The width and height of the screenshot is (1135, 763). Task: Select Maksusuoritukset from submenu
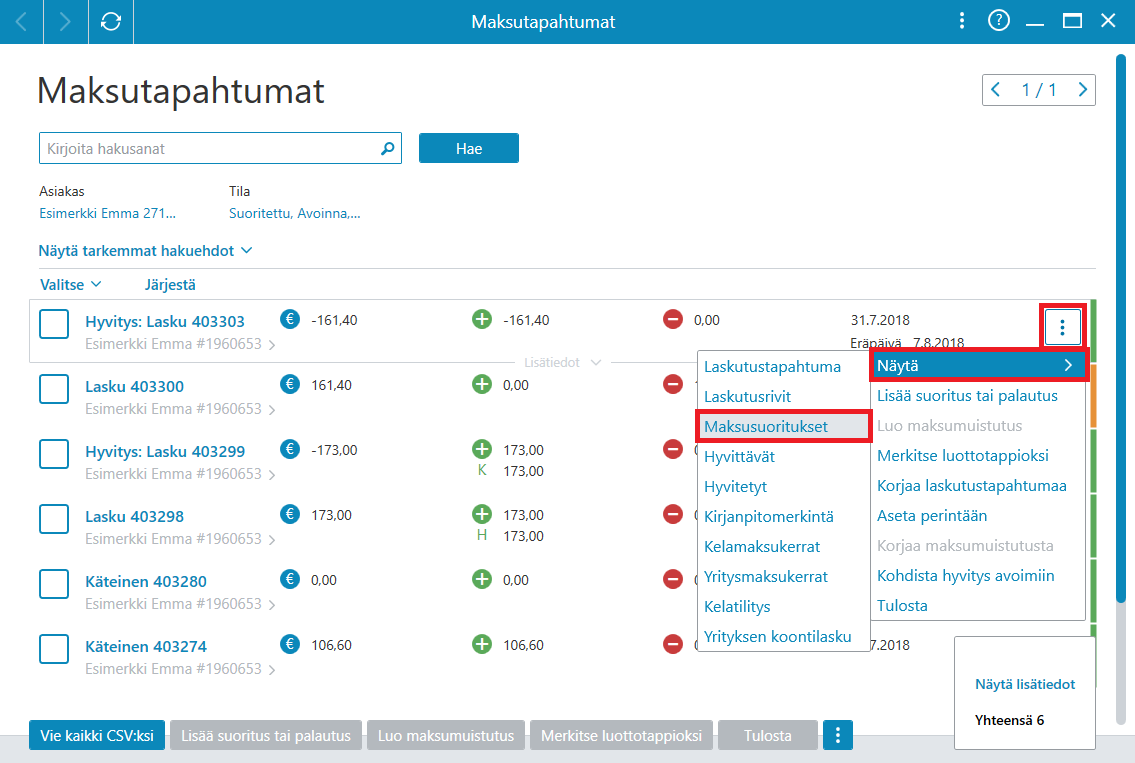point(784,426)
